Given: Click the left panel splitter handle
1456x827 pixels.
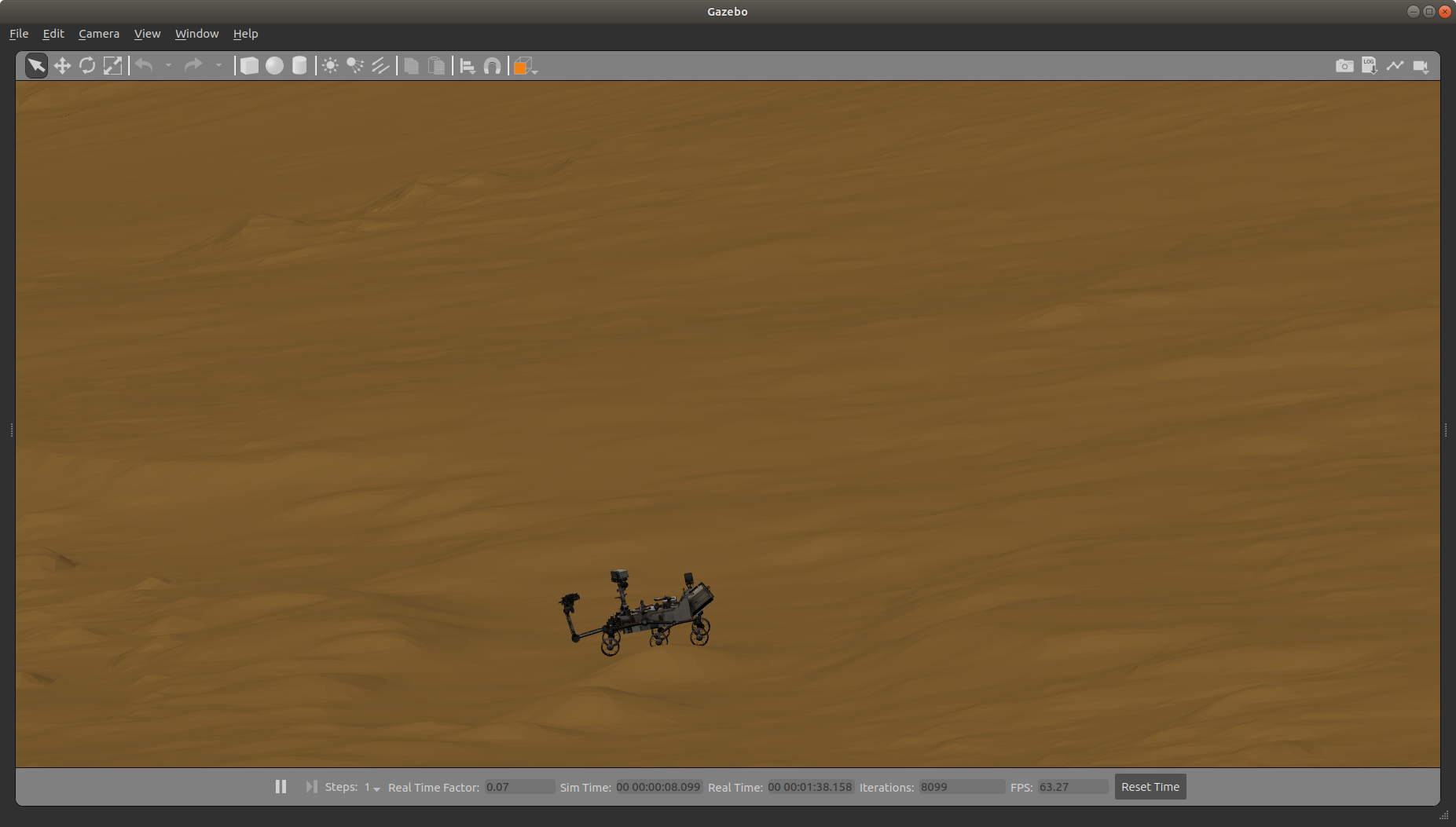Looking at the screenshot, I should 12,430.
